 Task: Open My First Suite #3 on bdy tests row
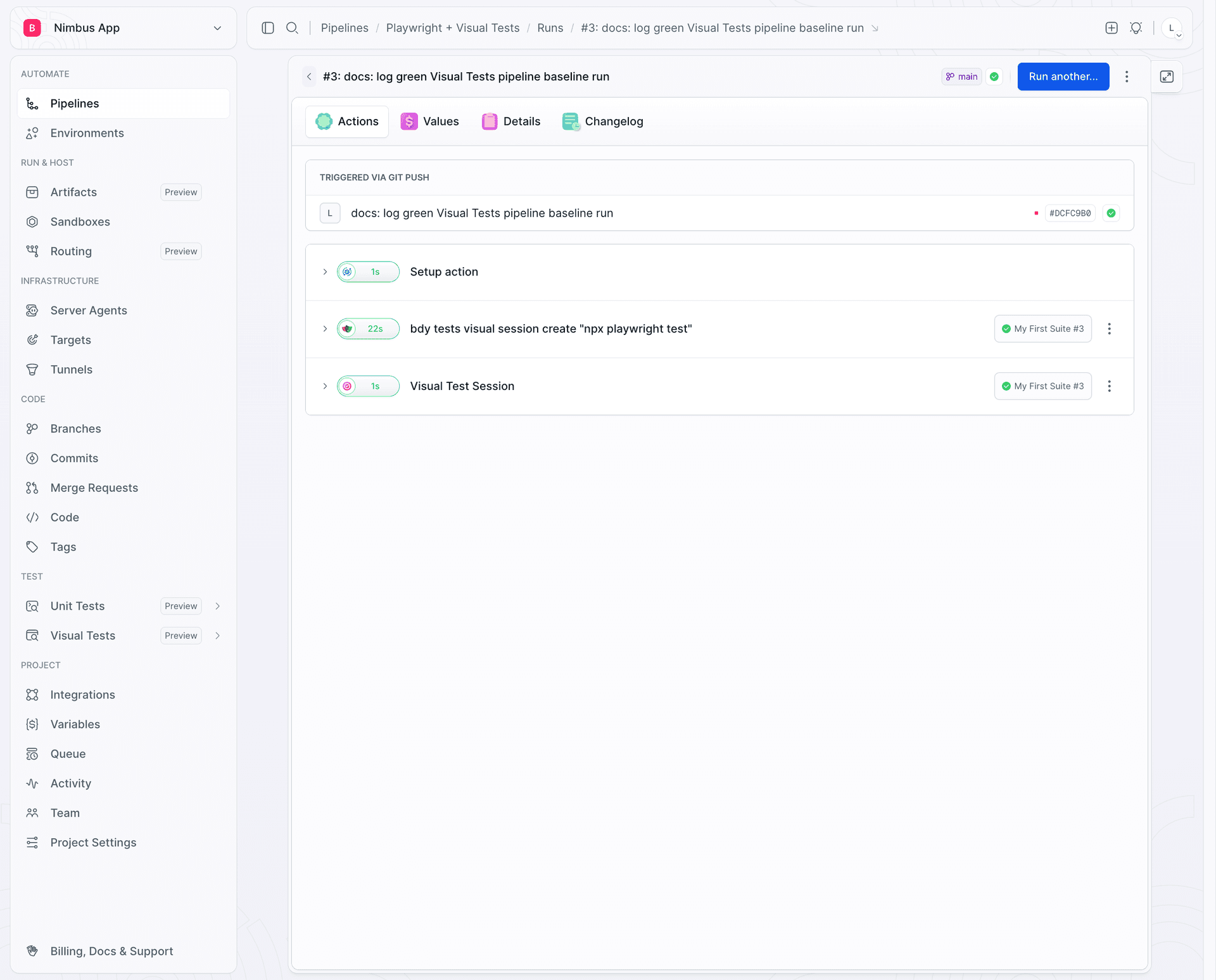coord(1043,329)
